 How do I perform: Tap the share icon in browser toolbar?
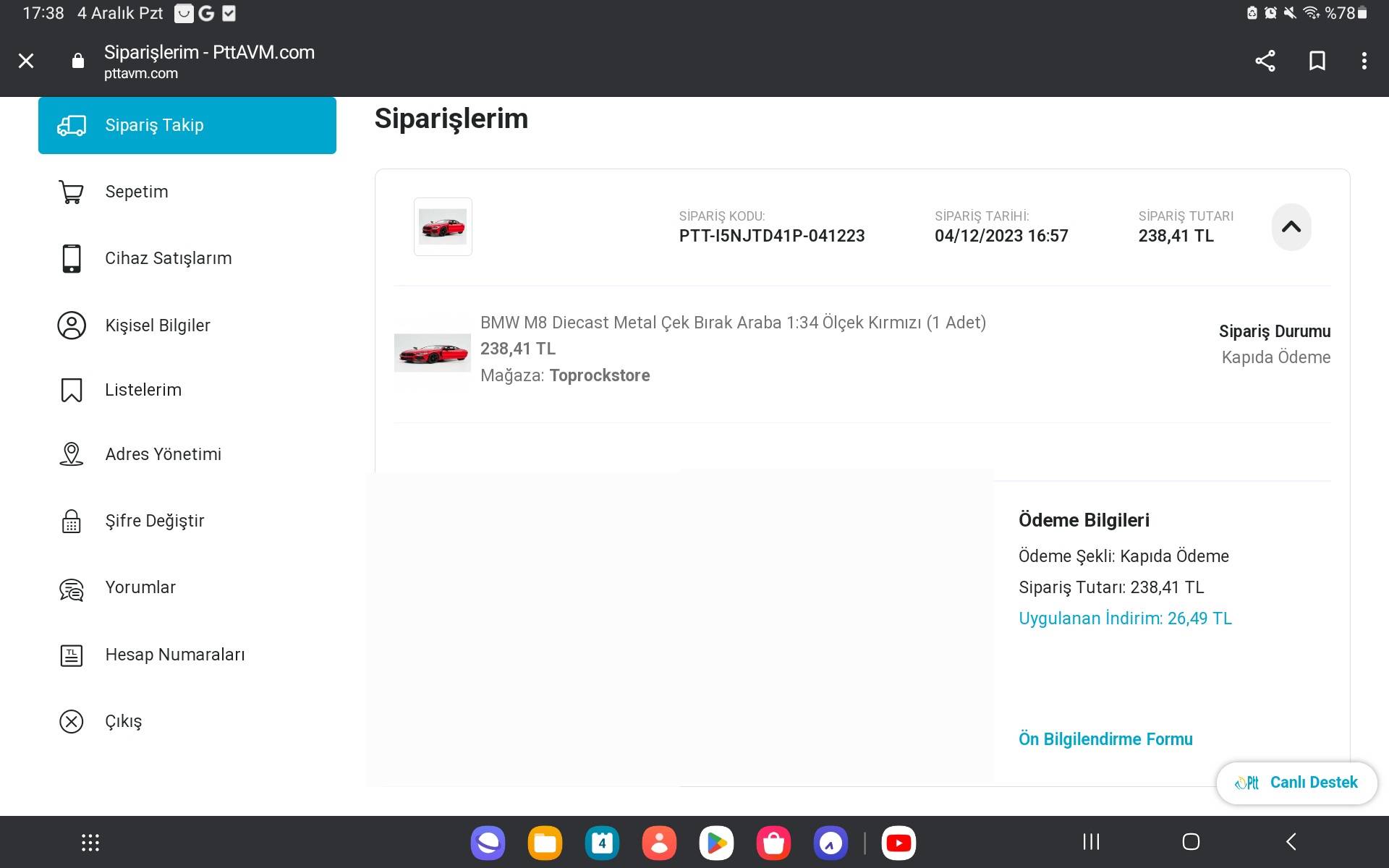click(1265, 61)
